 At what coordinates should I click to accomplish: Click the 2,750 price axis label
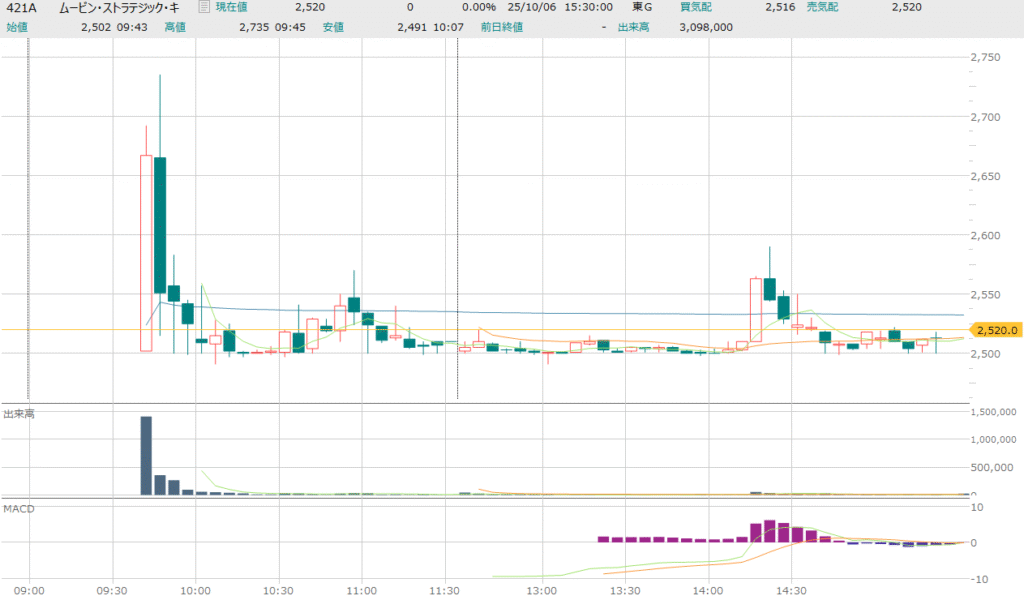click(986, 58)
